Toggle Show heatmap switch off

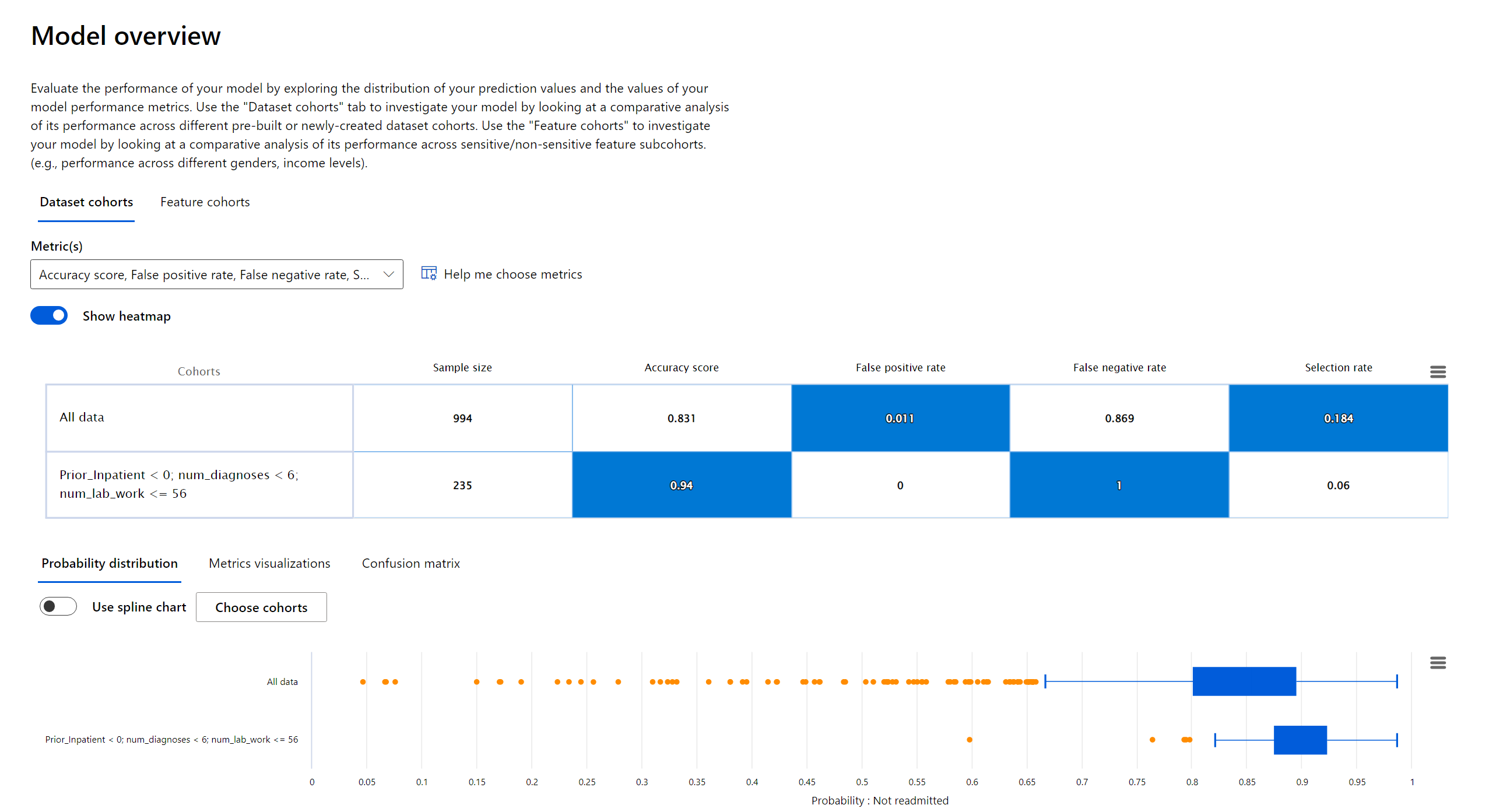[x=49, y=315]
